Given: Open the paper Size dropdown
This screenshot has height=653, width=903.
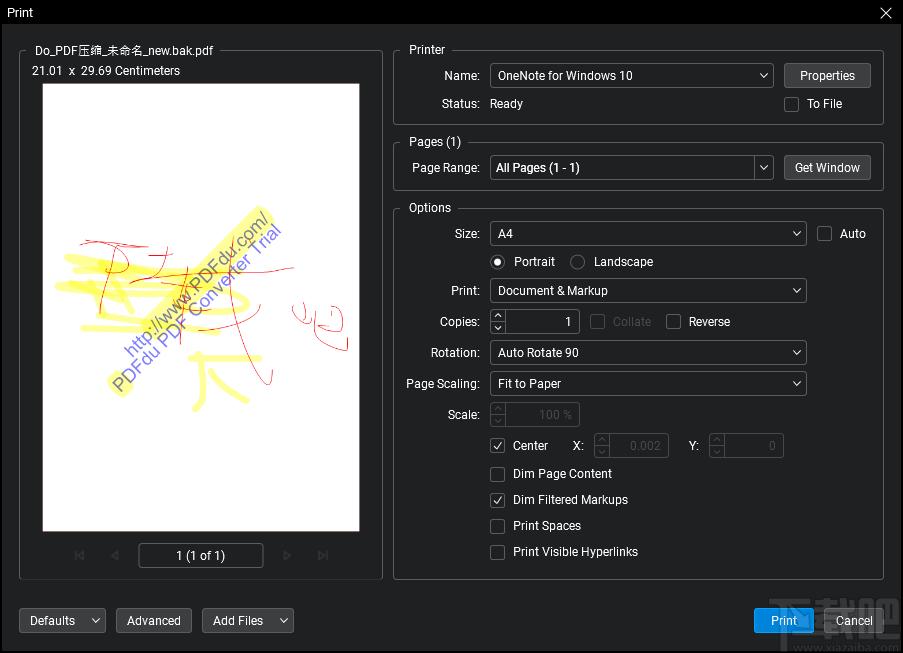Looking at the screenshot, I should (648, 234).
